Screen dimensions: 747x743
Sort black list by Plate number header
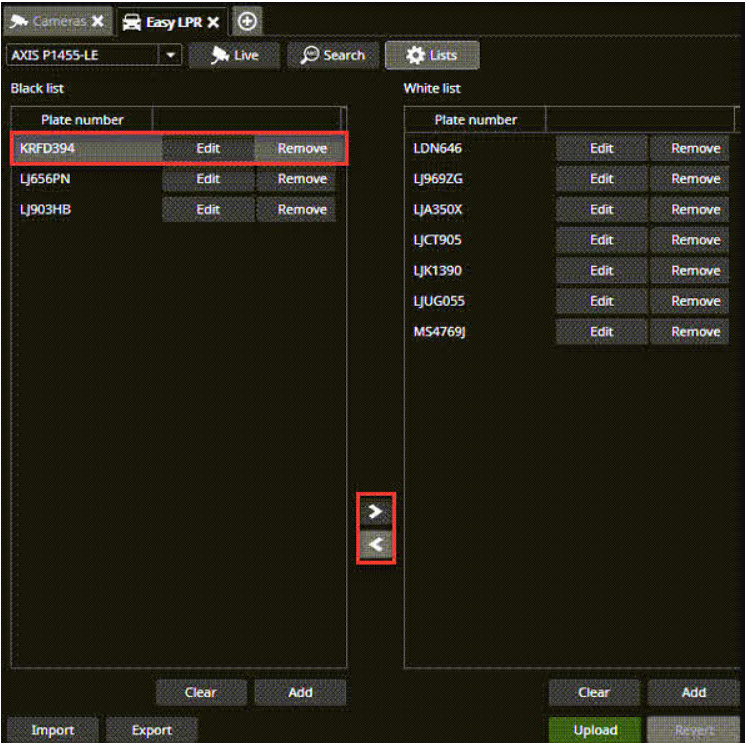(82, 120)
